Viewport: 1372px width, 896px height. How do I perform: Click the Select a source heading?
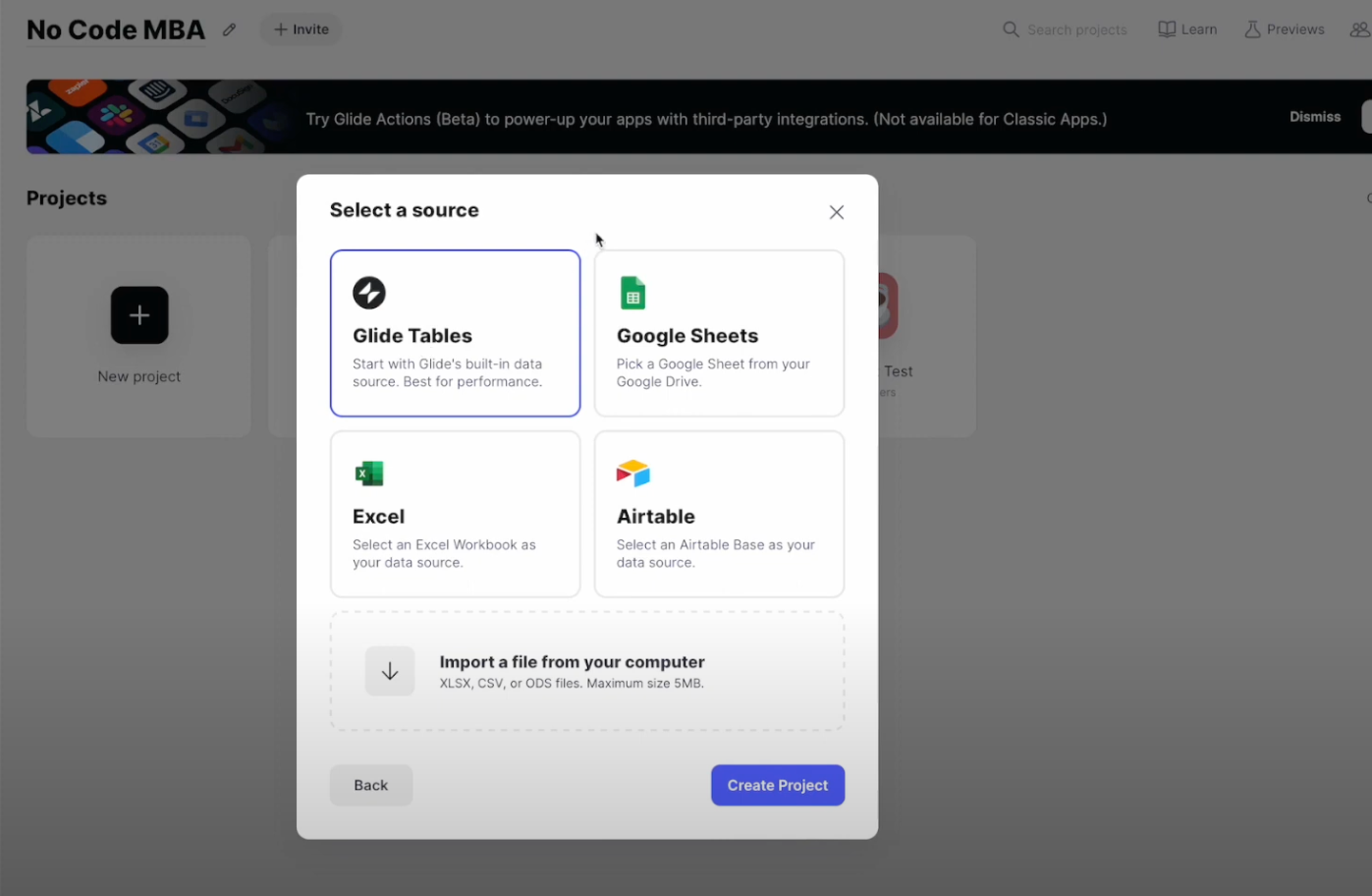point(405,210)
